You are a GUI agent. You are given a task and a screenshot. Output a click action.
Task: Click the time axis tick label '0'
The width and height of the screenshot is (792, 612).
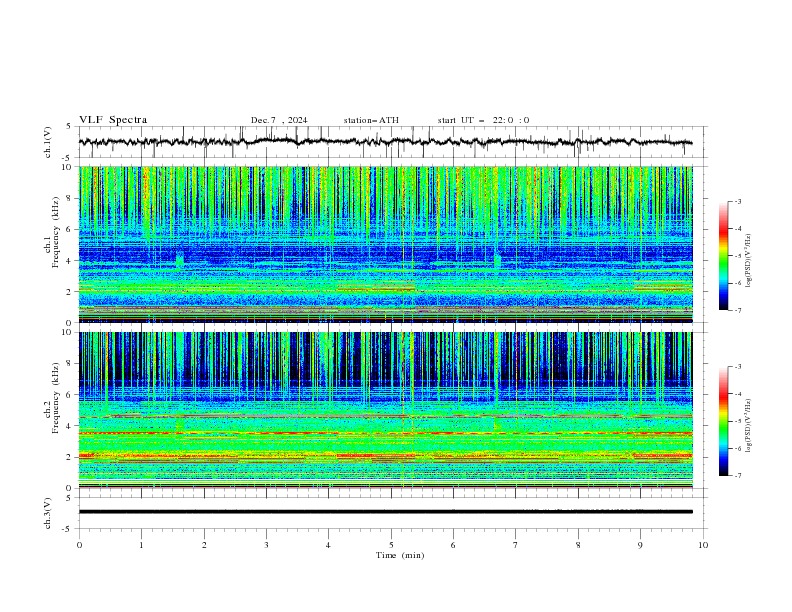(x=79, y=545)
